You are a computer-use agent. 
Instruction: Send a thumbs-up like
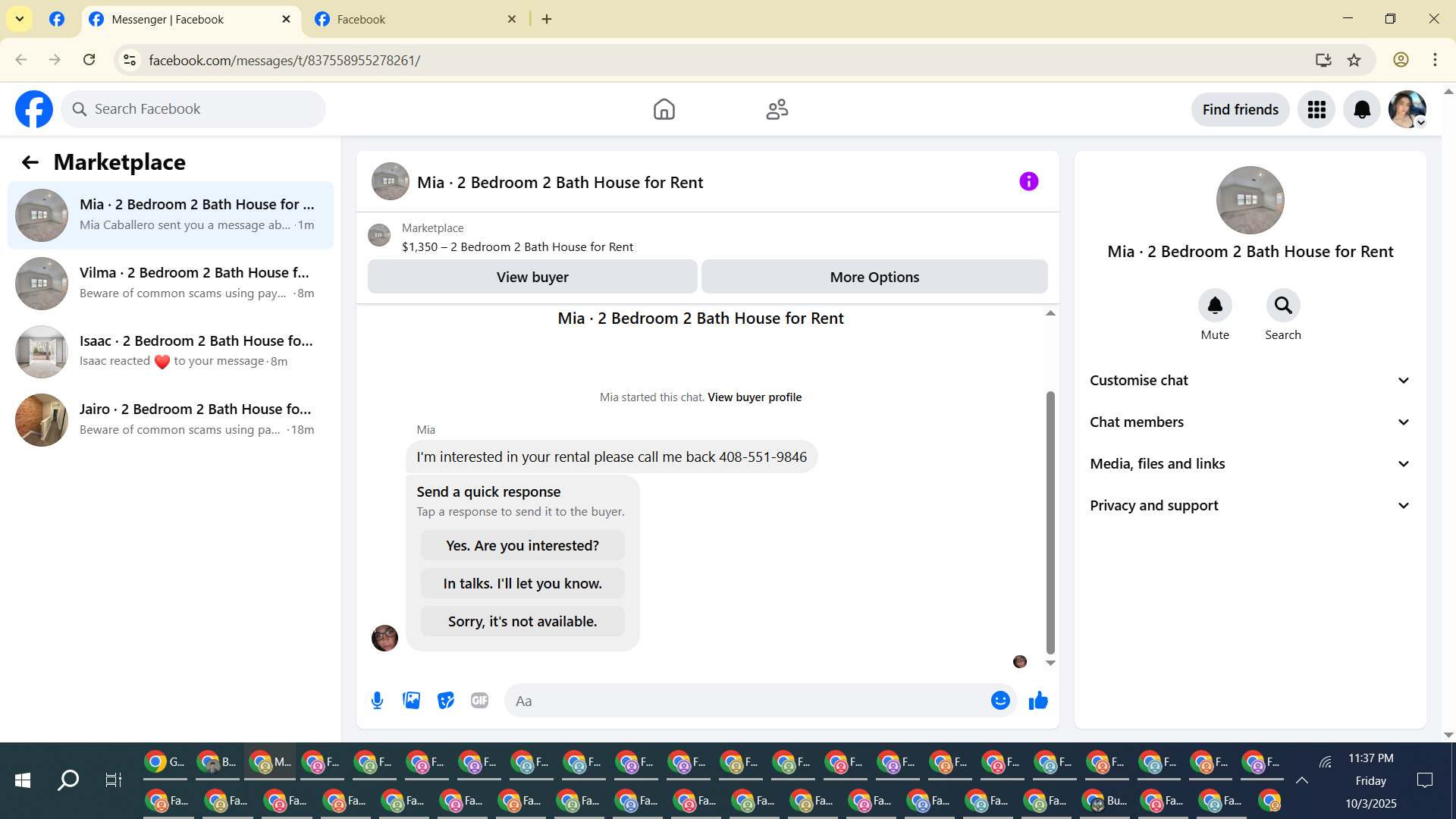(x=1038, y=701)
